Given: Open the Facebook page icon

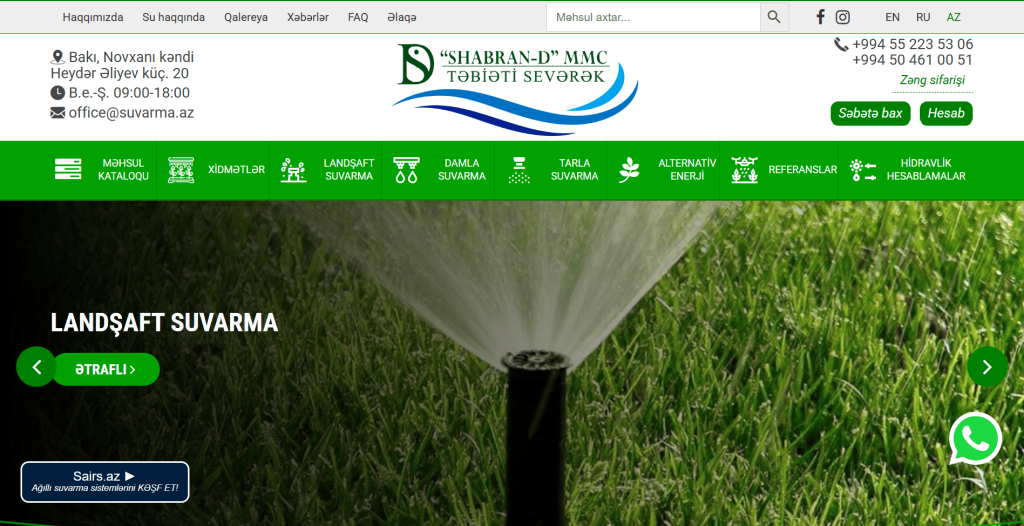Looking at the screenshot, I should (x=821, y=17).
